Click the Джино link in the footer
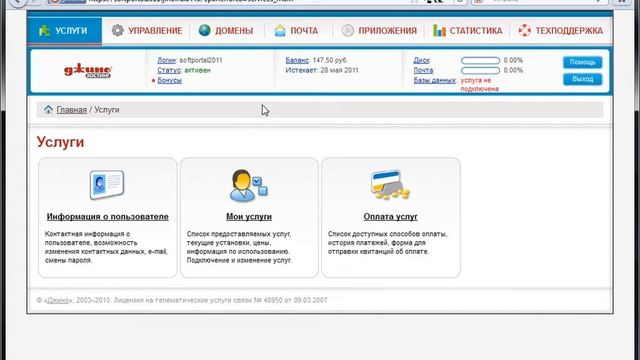The image size is (640, 360). tap(58, 300)
